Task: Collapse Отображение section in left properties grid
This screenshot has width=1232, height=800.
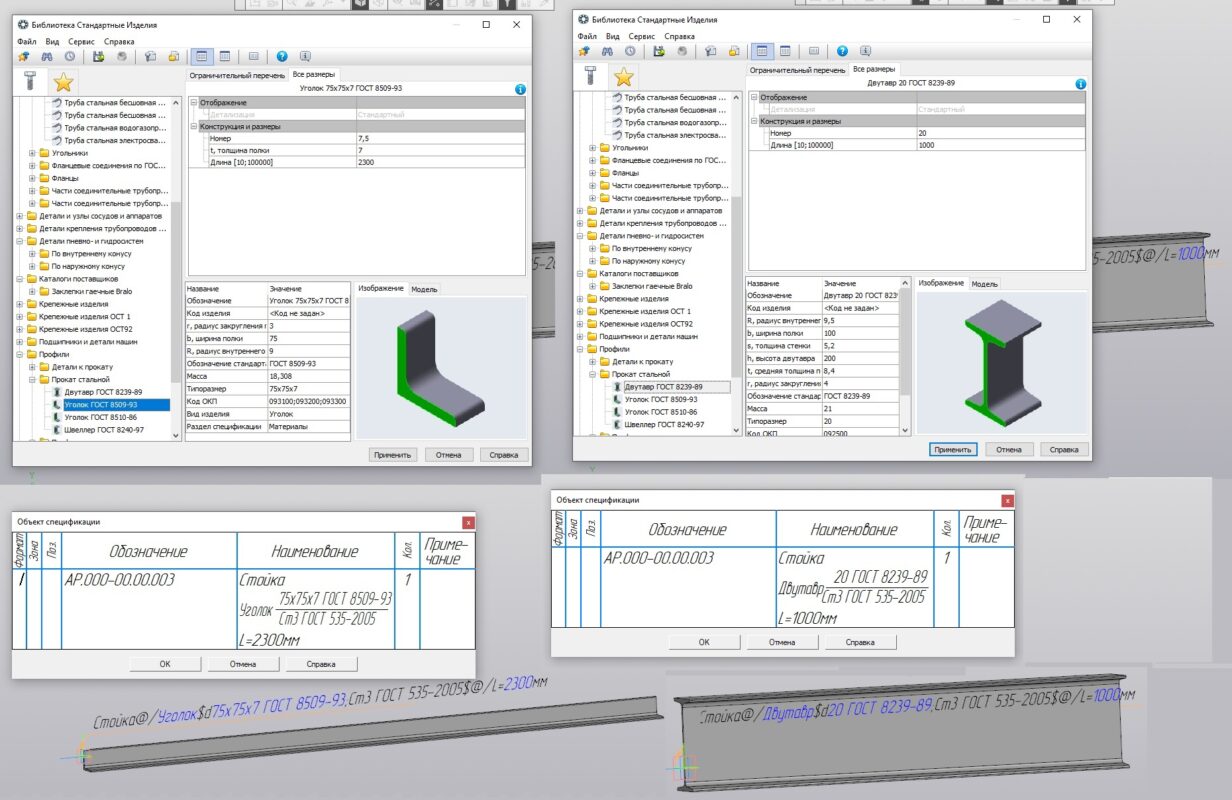Action: point(194,103)
